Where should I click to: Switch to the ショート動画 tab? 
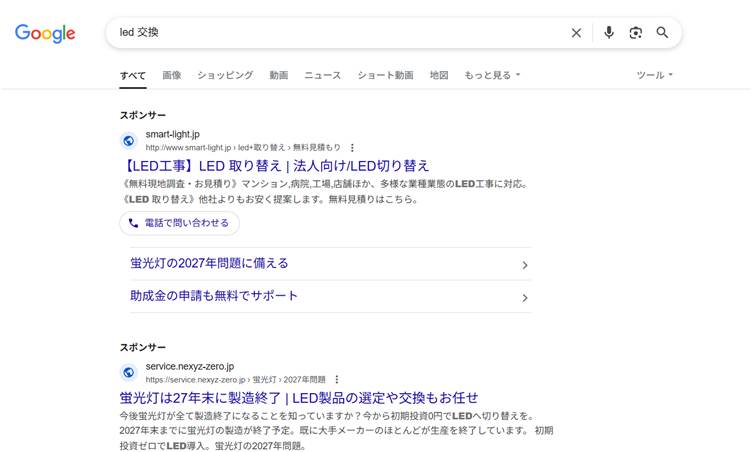pos(385,75)
